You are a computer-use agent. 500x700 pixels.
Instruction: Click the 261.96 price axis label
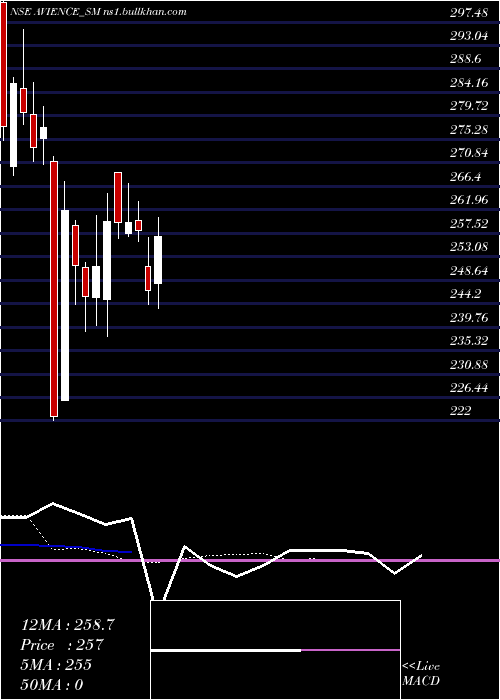tap(469, 200)
